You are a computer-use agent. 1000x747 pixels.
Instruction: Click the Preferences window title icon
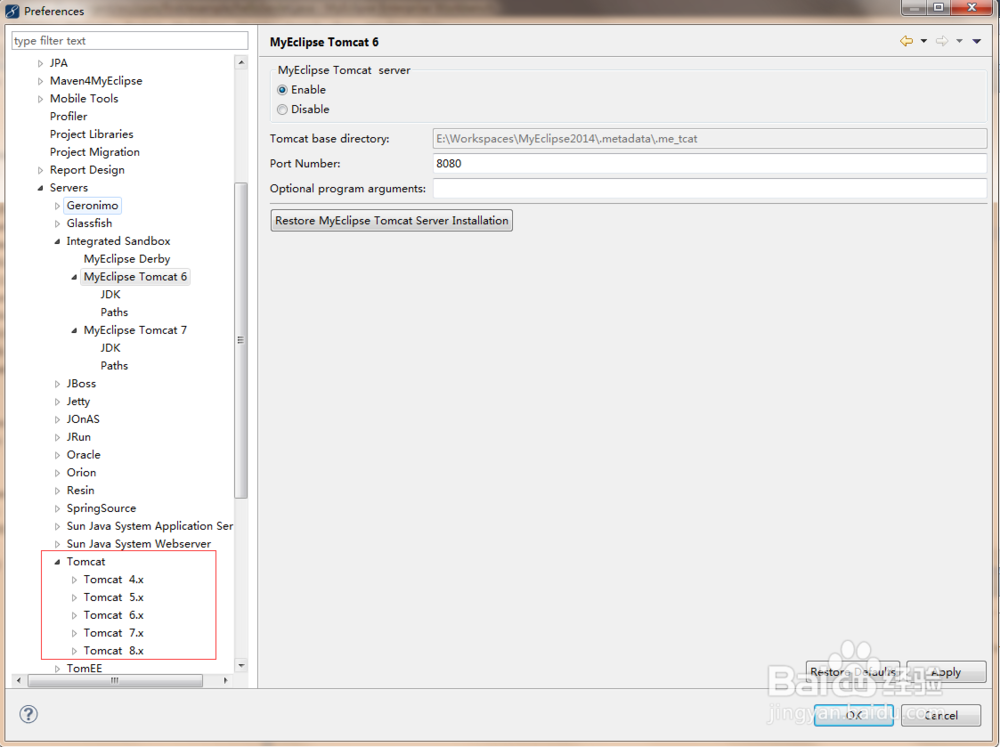tap(11, 11)
